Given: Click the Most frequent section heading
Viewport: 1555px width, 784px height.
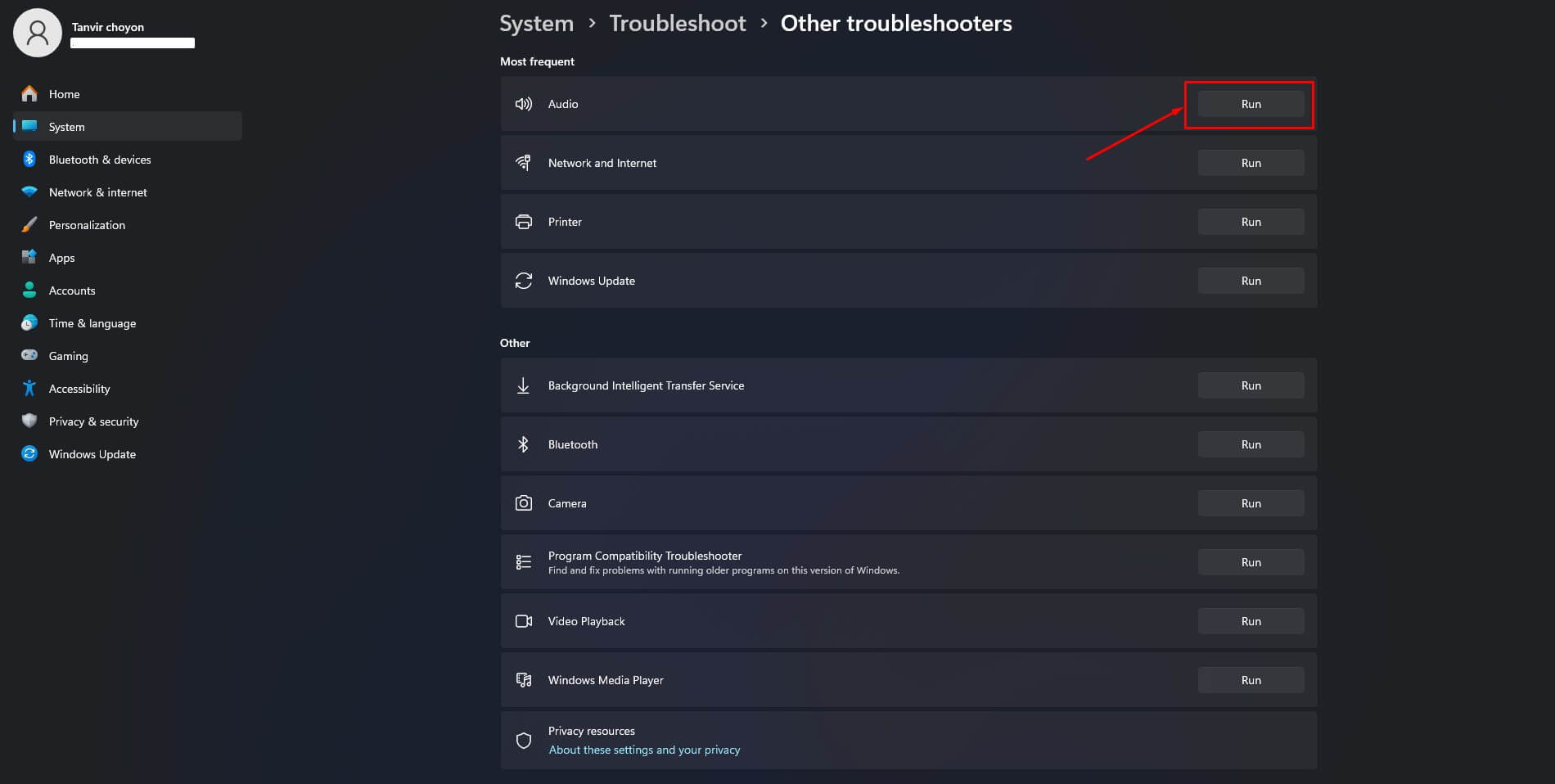Looking at the screenshot, I should point(537,61).
